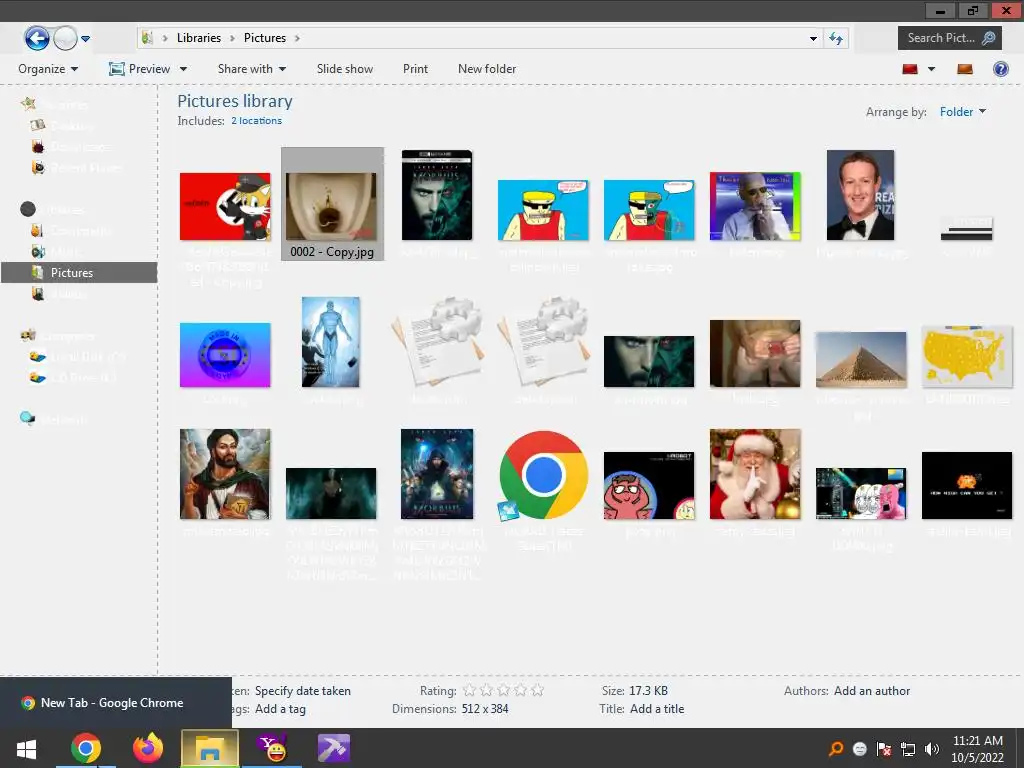Click Pictures in the address breadcrumb
The width and height of the screenshot is (1024, 768).
[264, 38]
